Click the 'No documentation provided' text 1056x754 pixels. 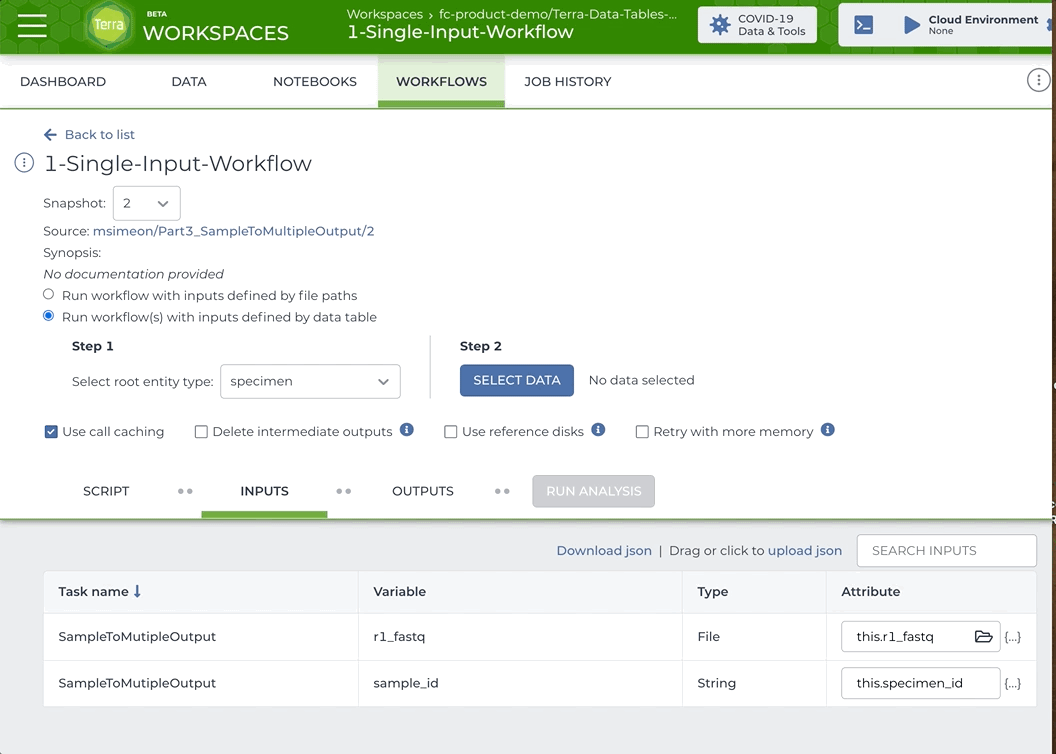coord(133,274)
